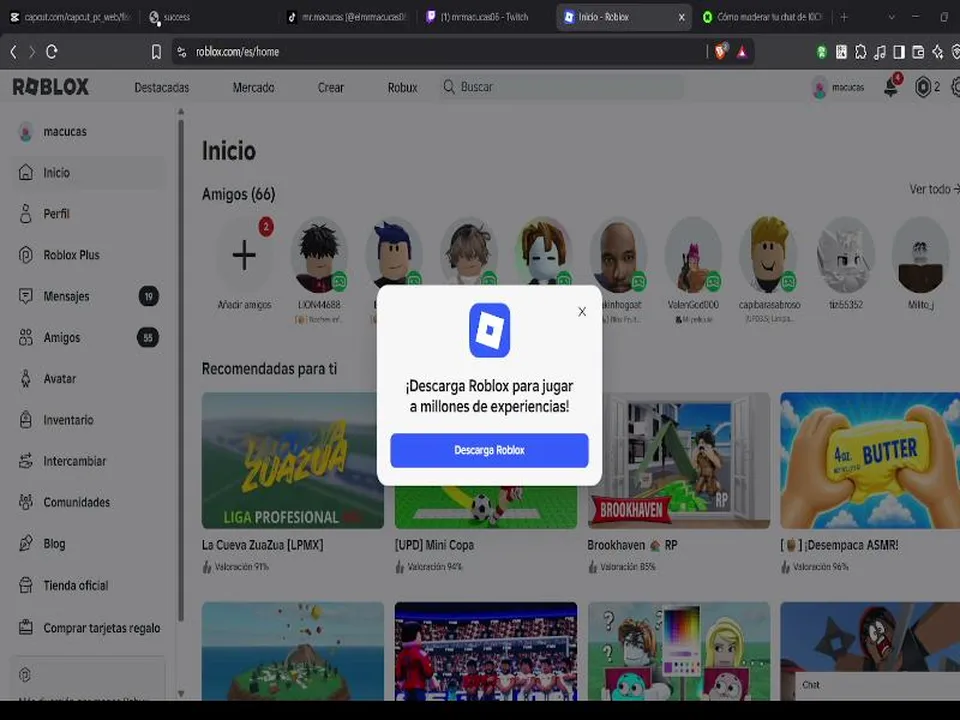Switch to the Twitch browser tab
960x720 pixels.
click(x=484, y=17)
